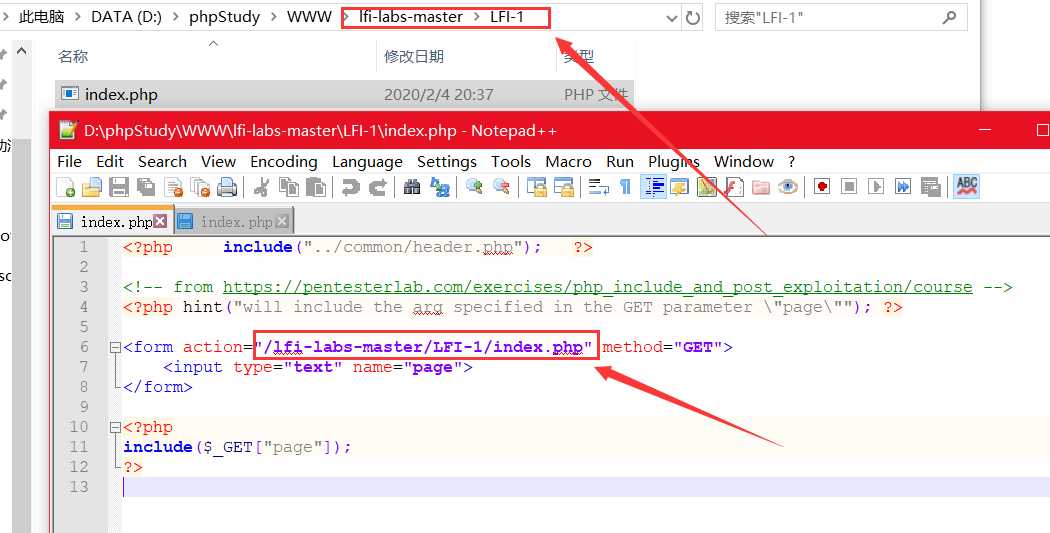Expand the address bar history dropdown chevron
Screen dimensions: 1050x533
[667, 18]
